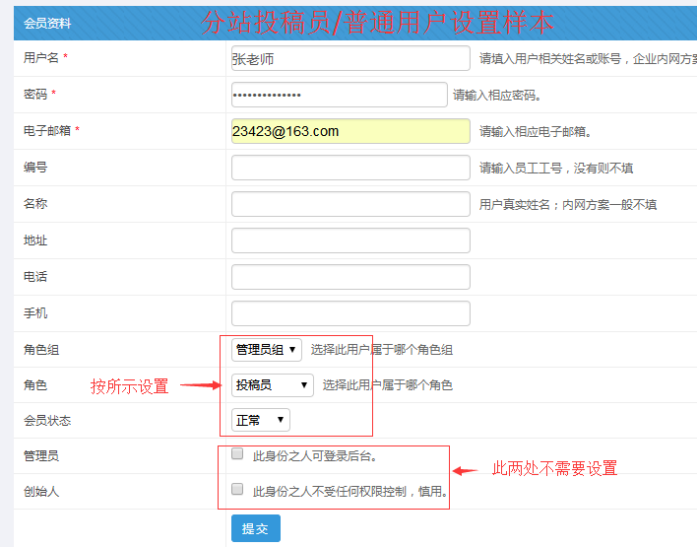This screenshot has width=698, height=547.
Task: Enable the 管理员 backend login checkbox
Action: 237,454
